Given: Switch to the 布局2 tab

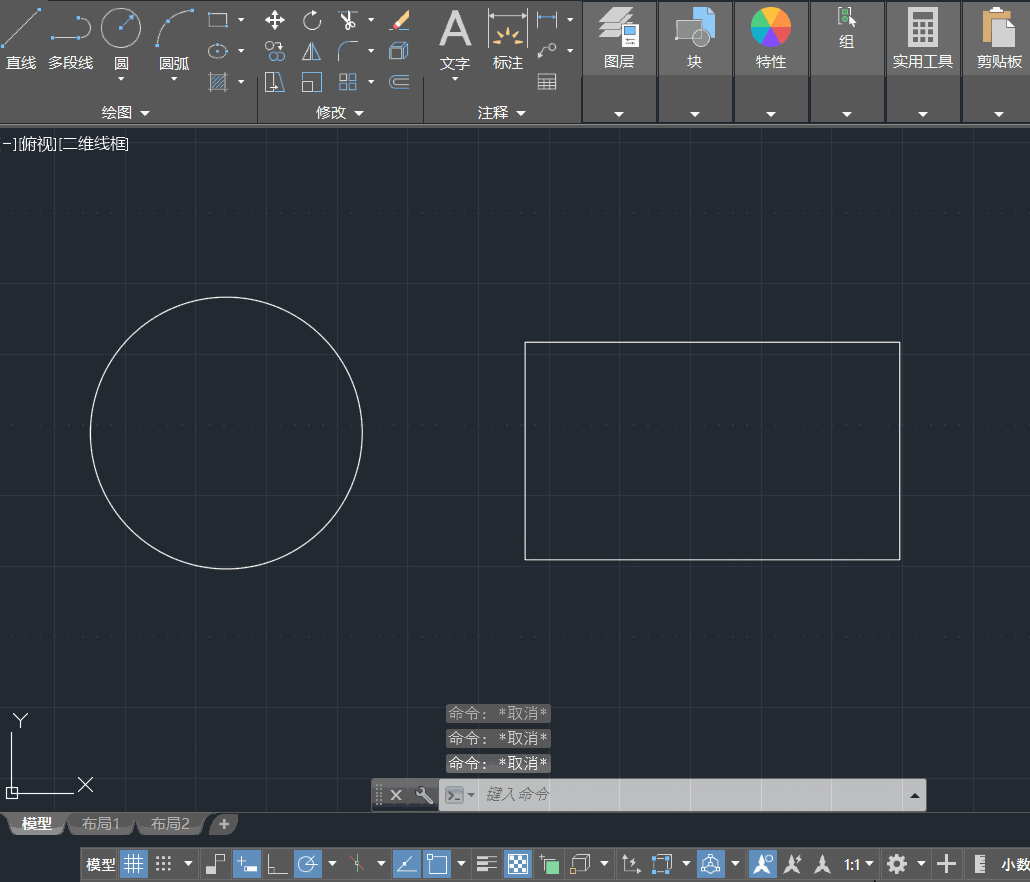Looking at the screenshot, I should (x=170, y=824).
